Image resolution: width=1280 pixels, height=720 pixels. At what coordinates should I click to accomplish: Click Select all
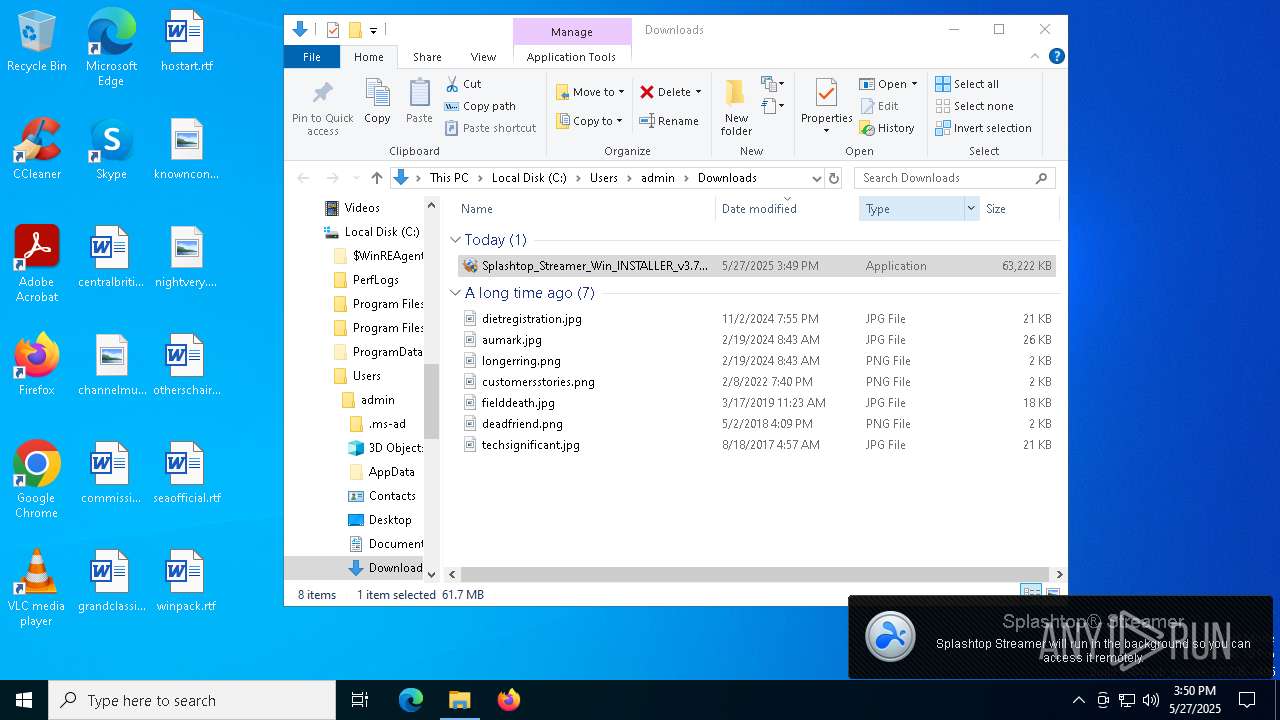tap(967, 84)
